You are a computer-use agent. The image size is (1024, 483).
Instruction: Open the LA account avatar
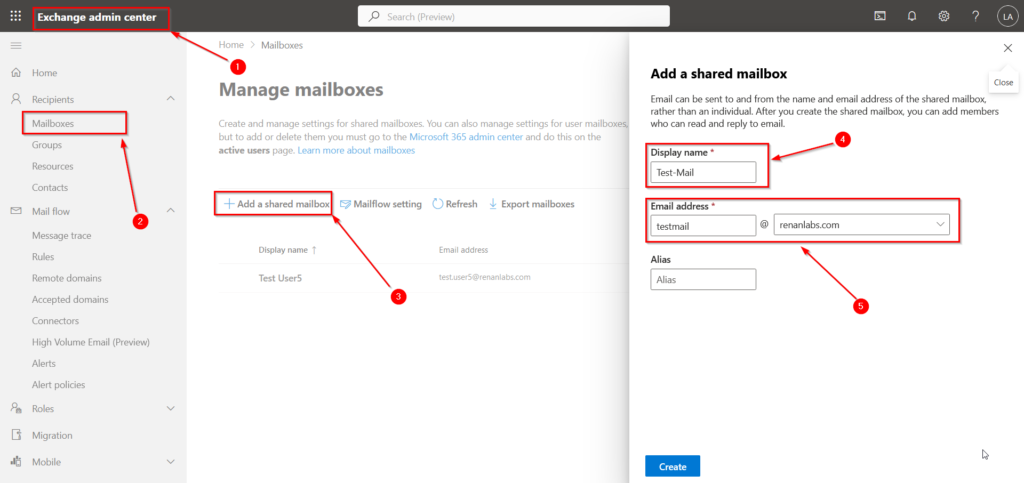coord(1007,16)
